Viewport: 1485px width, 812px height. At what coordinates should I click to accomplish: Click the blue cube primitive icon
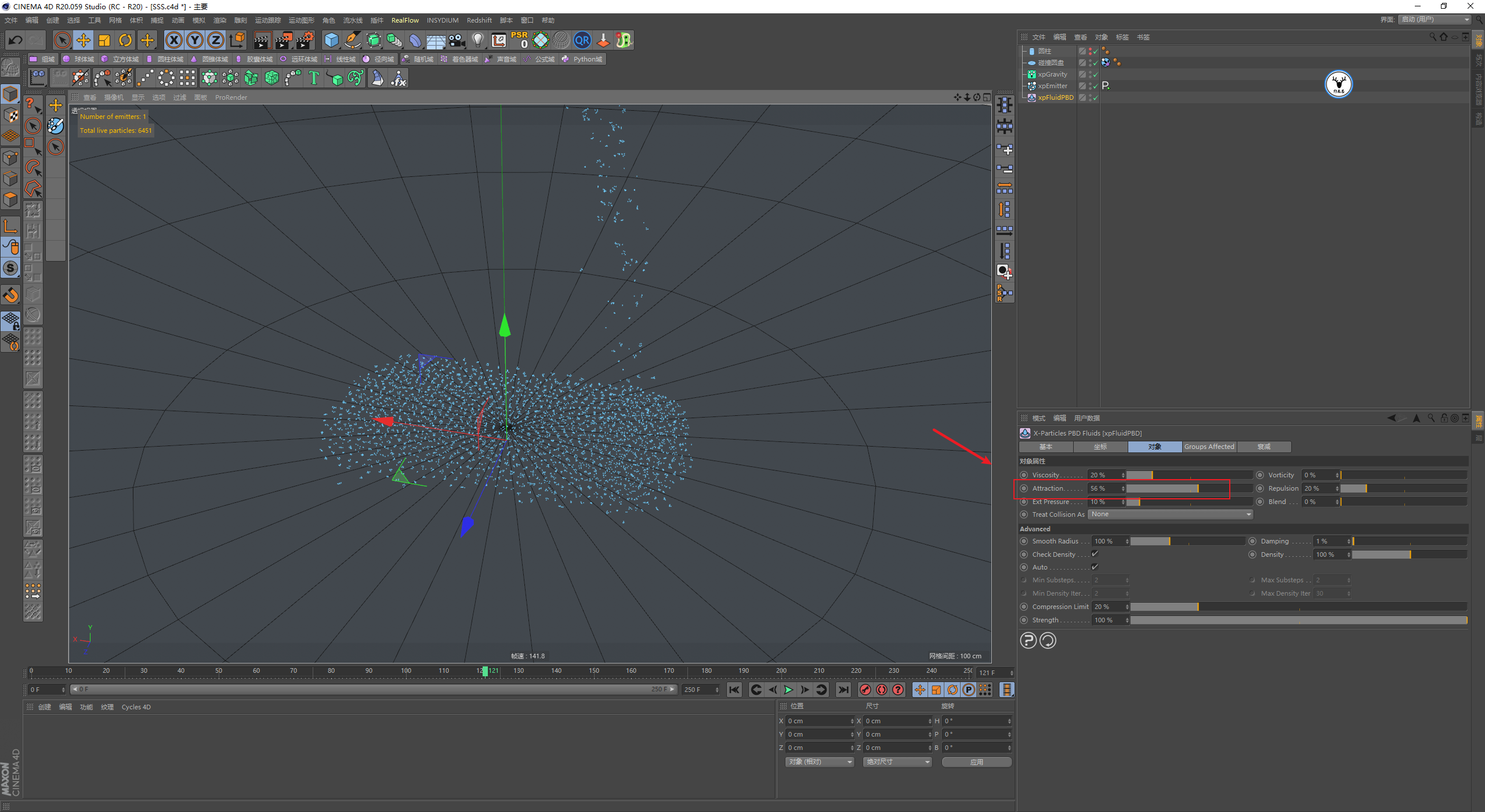[x=331, y=40]
